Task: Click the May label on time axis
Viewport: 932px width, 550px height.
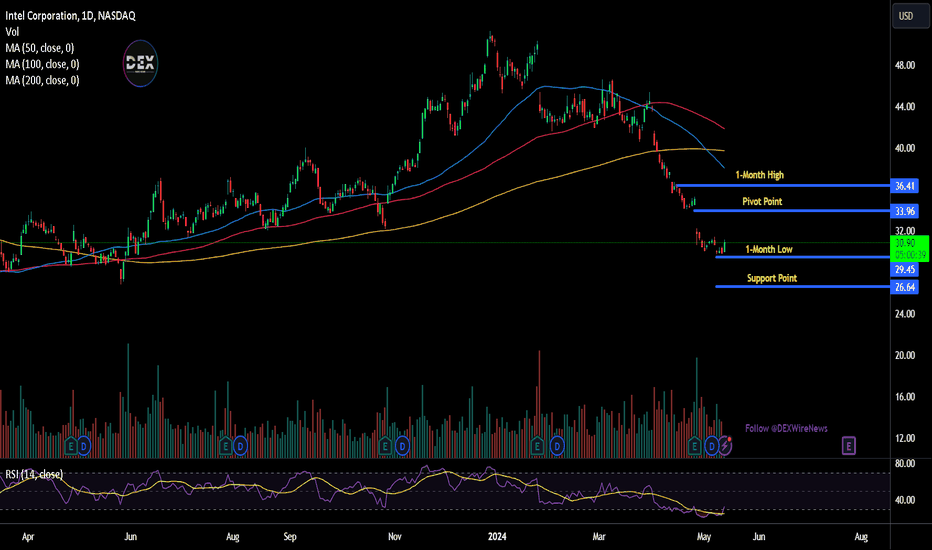Action: [x=704, y=537]
